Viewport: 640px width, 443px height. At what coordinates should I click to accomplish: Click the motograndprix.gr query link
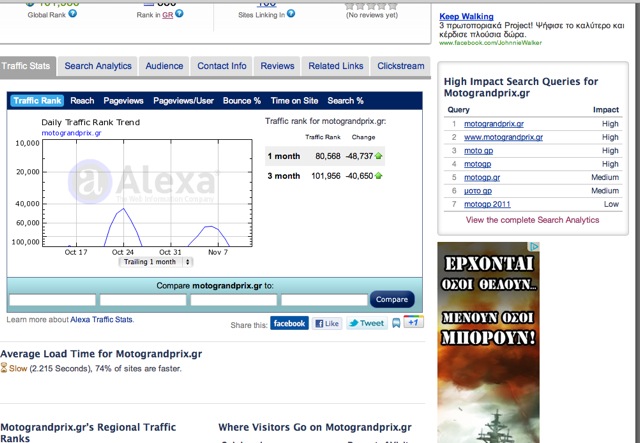coord(493,124)
